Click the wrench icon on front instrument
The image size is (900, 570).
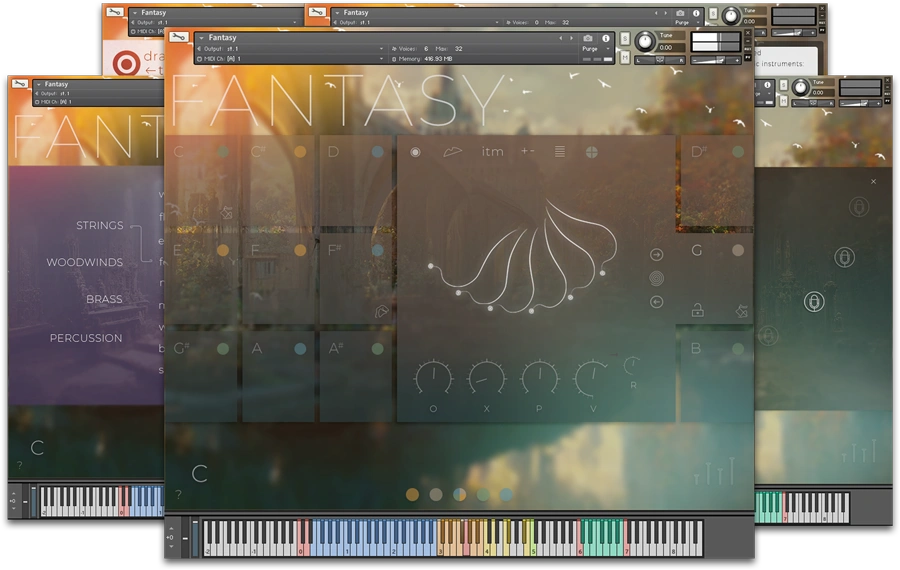(x=179, y=38)
